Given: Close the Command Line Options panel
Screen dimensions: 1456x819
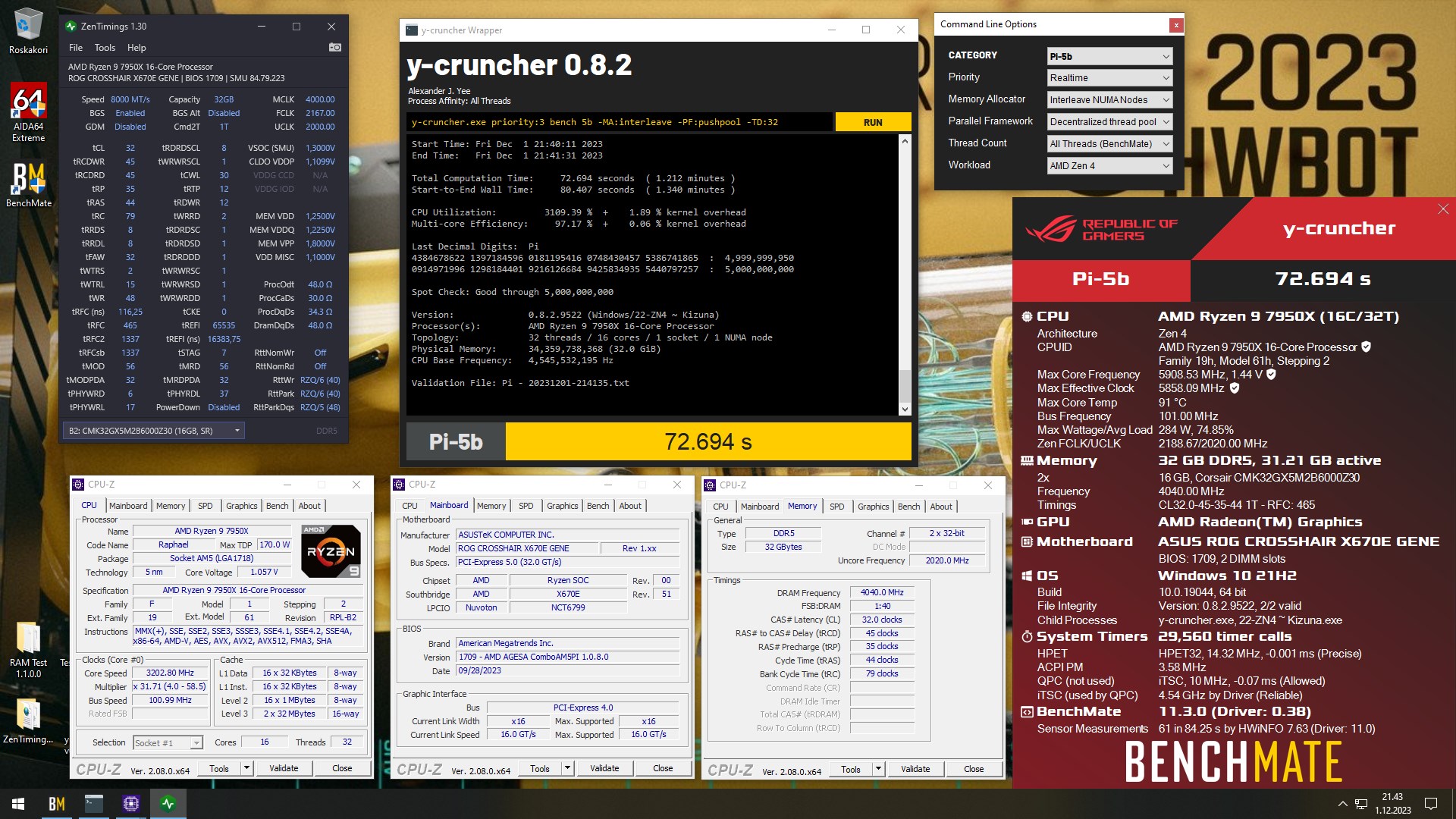Looking at the screenshot, I should tap(1176, 25).
